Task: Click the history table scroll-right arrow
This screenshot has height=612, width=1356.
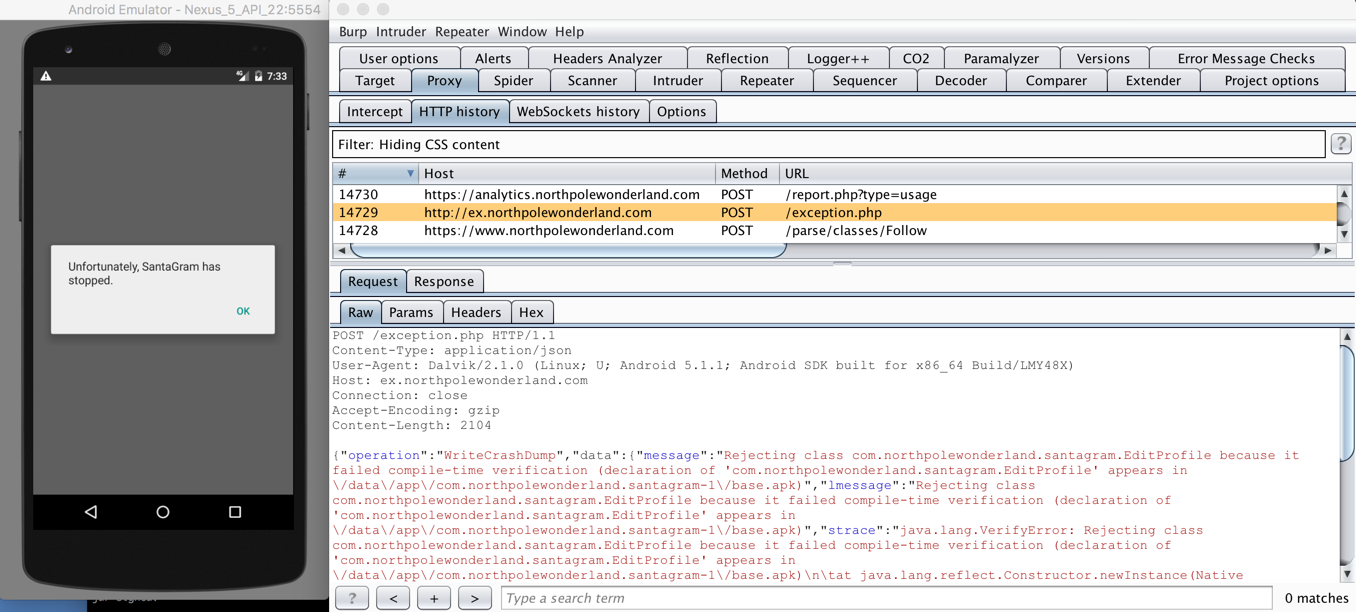Action: click(1328, 250)
